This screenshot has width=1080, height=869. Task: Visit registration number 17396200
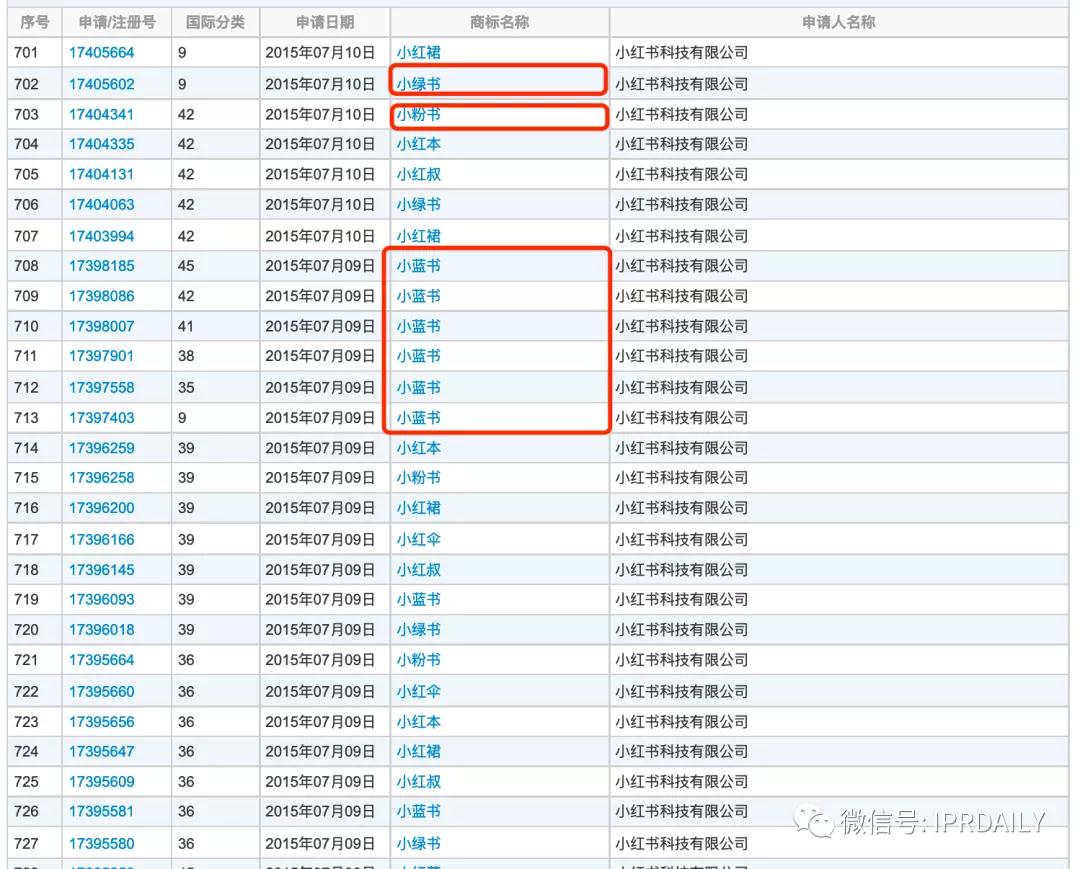[x=101, y=508]
